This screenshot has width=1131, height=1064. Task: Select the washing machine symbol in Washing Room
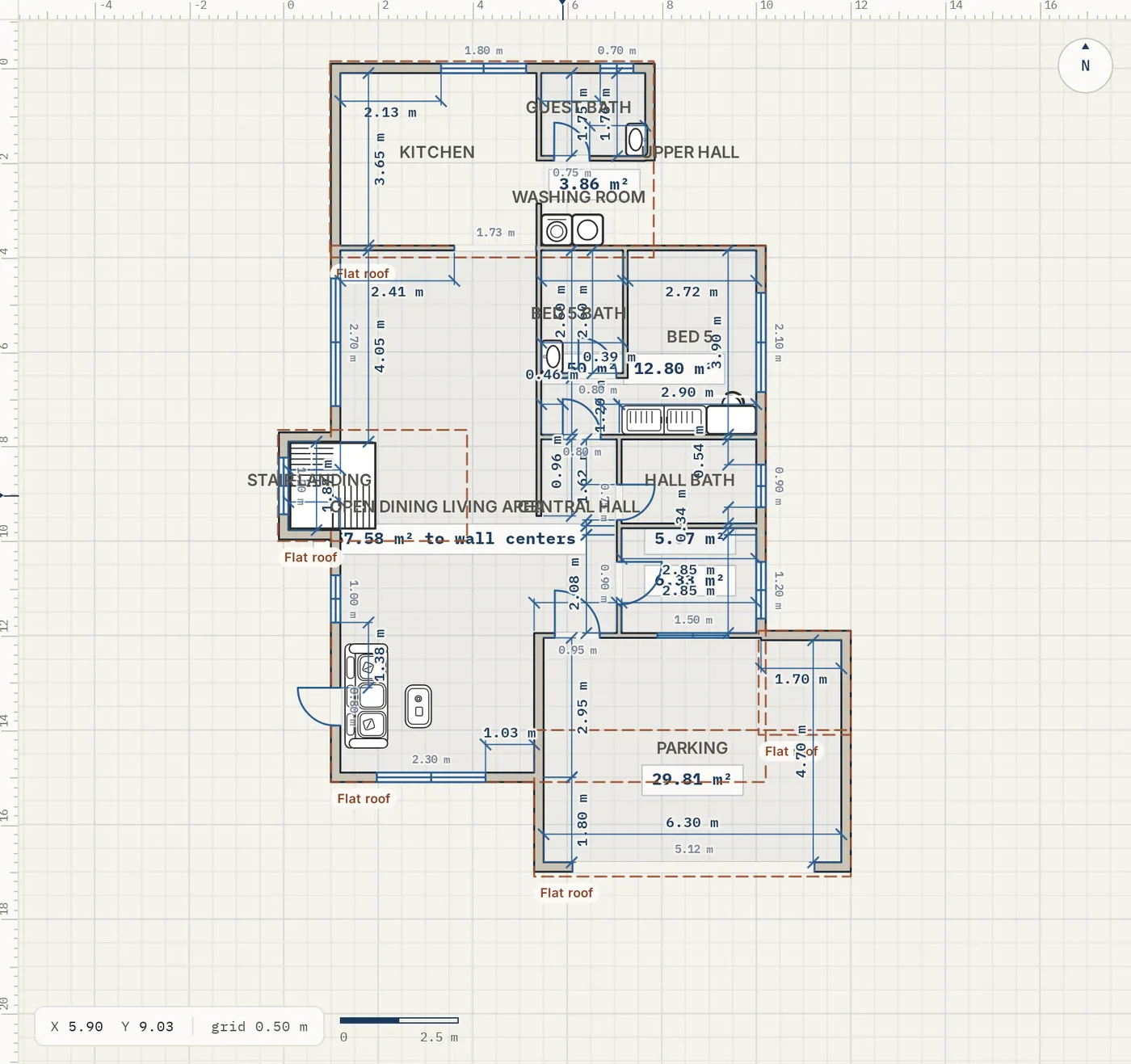coord(557,230)
